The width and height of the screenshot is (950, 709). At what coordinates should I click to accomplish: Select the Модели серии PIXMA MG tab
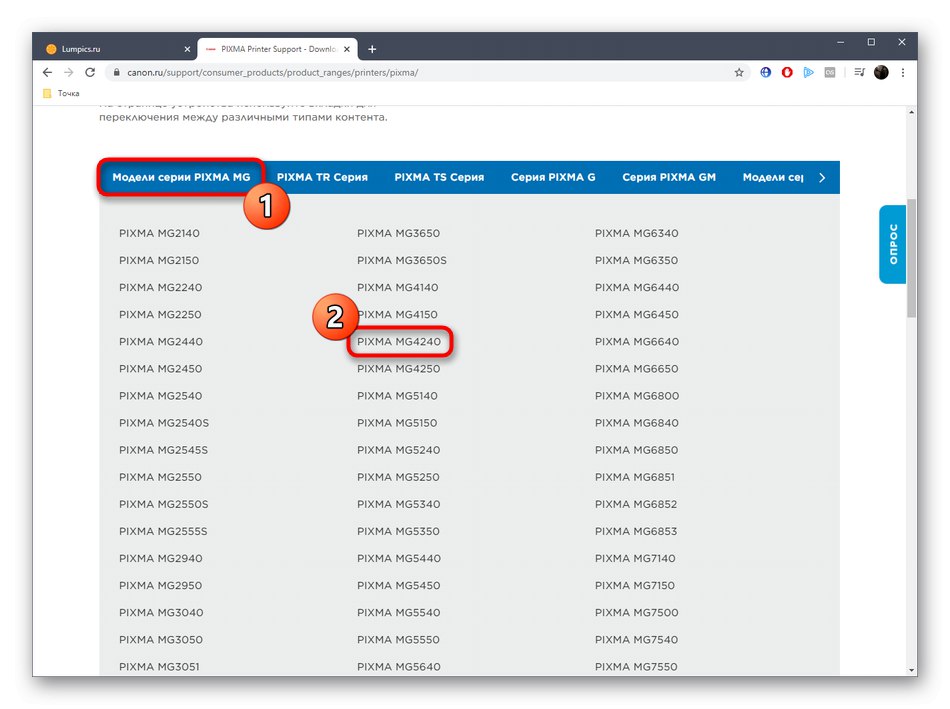tap(181, 177)
